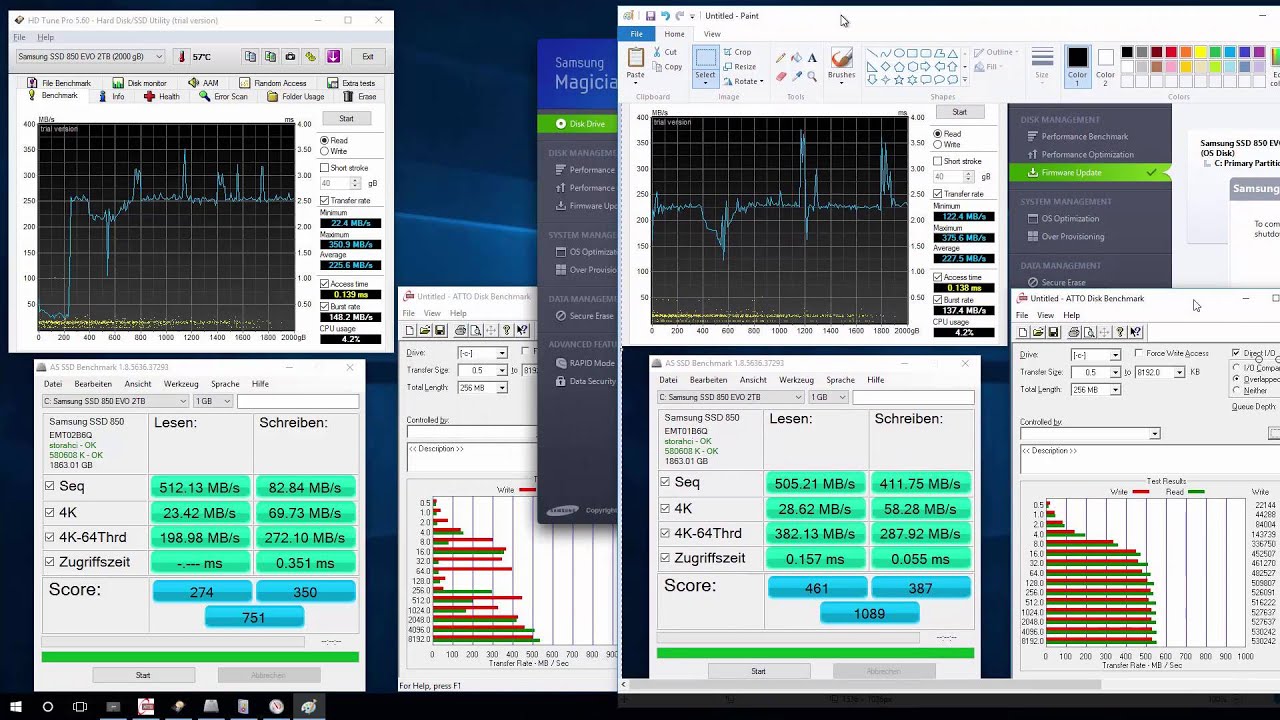Image resolution: width=1280 pixels, height=720 pixels.
Task: Open the Random Access tab in HD Tune Pro
Action: [273, 83]
